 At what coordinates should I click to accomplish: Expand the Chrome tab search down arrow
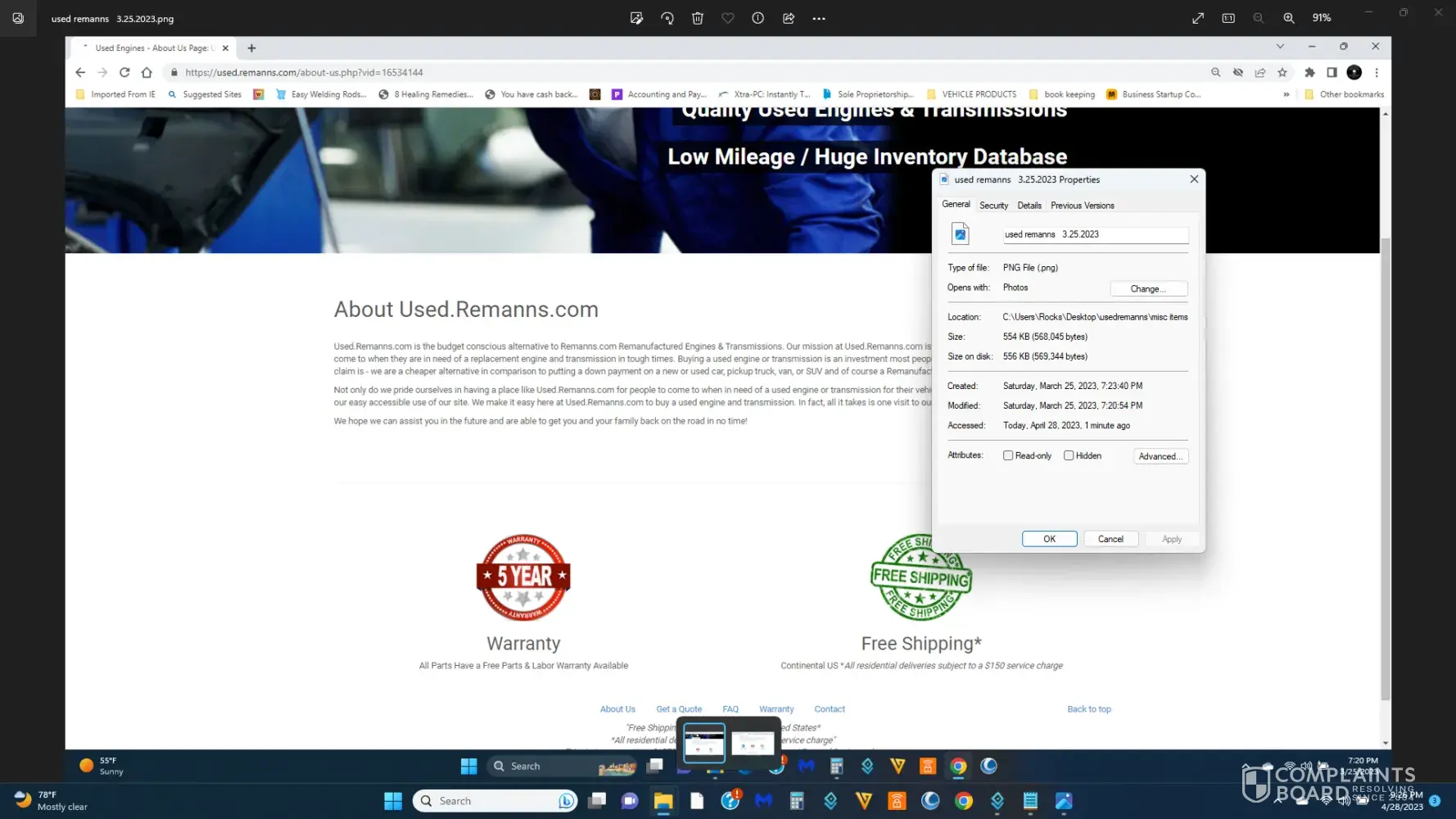click(1280, 47)
